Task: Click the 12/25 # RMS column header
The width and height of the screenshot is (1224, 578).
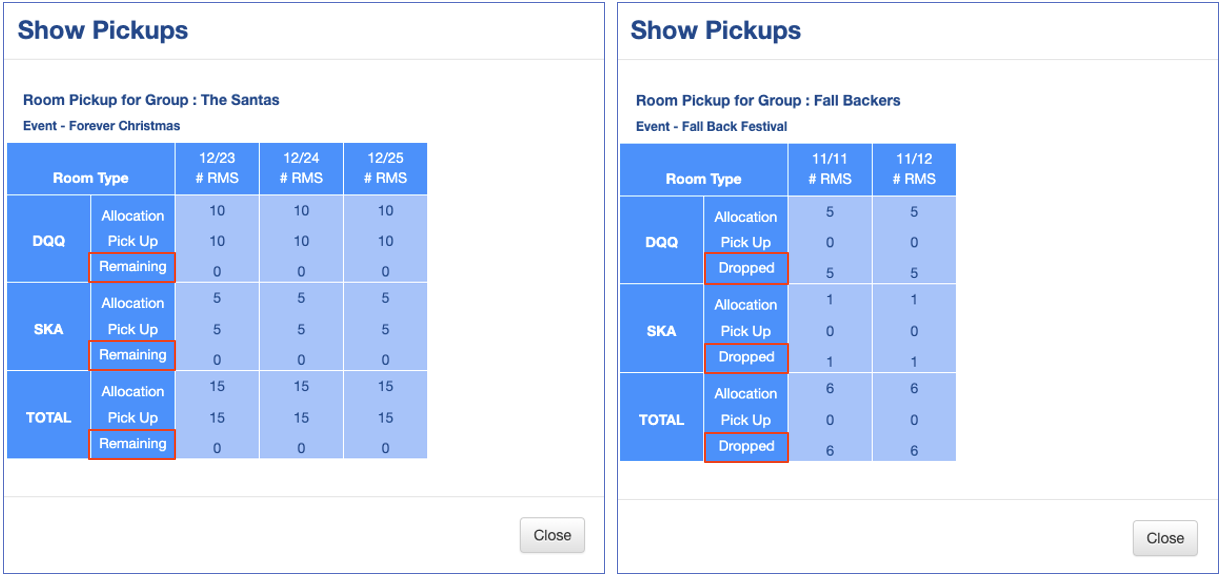Action: tap(385, 168)
